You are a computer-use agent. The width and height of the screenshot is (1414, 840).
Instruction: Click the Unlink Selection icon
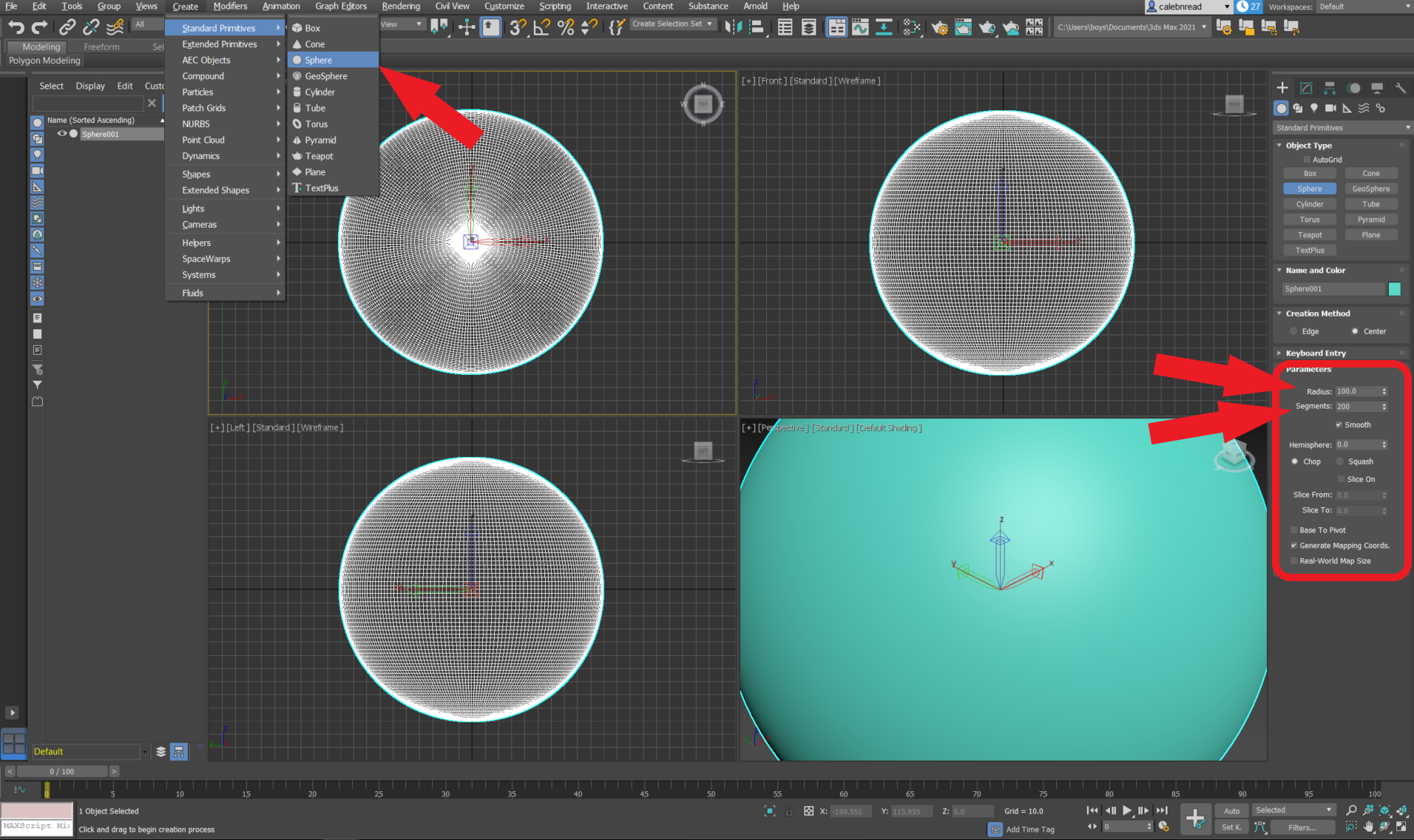pos(91,27)
